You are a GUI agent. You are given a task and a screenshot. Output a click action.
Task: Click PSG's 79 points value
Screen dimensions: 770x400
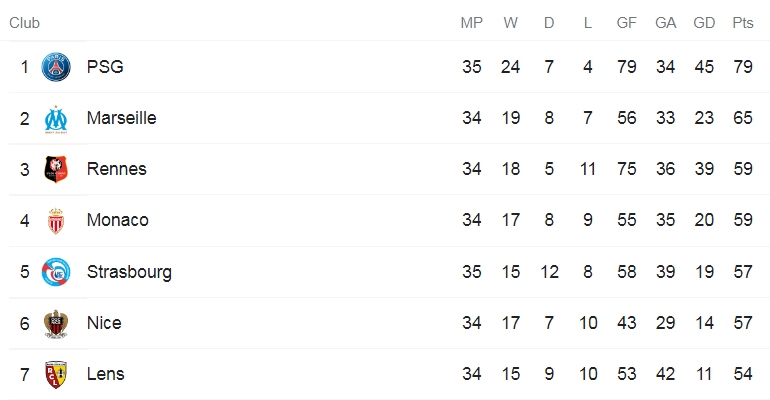743,67
